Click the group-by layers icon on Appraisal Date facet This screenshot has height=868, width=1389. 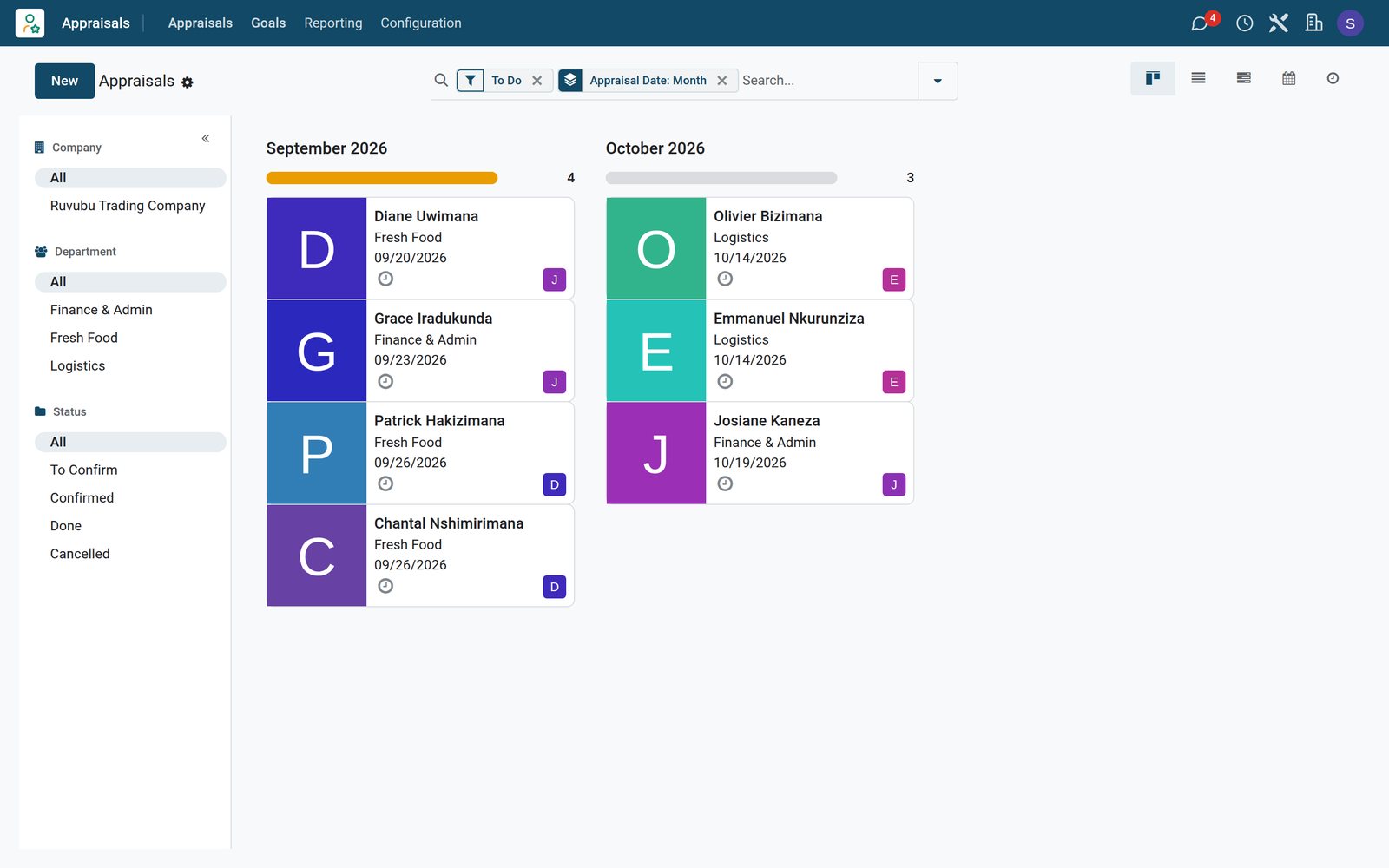tap(570, 80)
